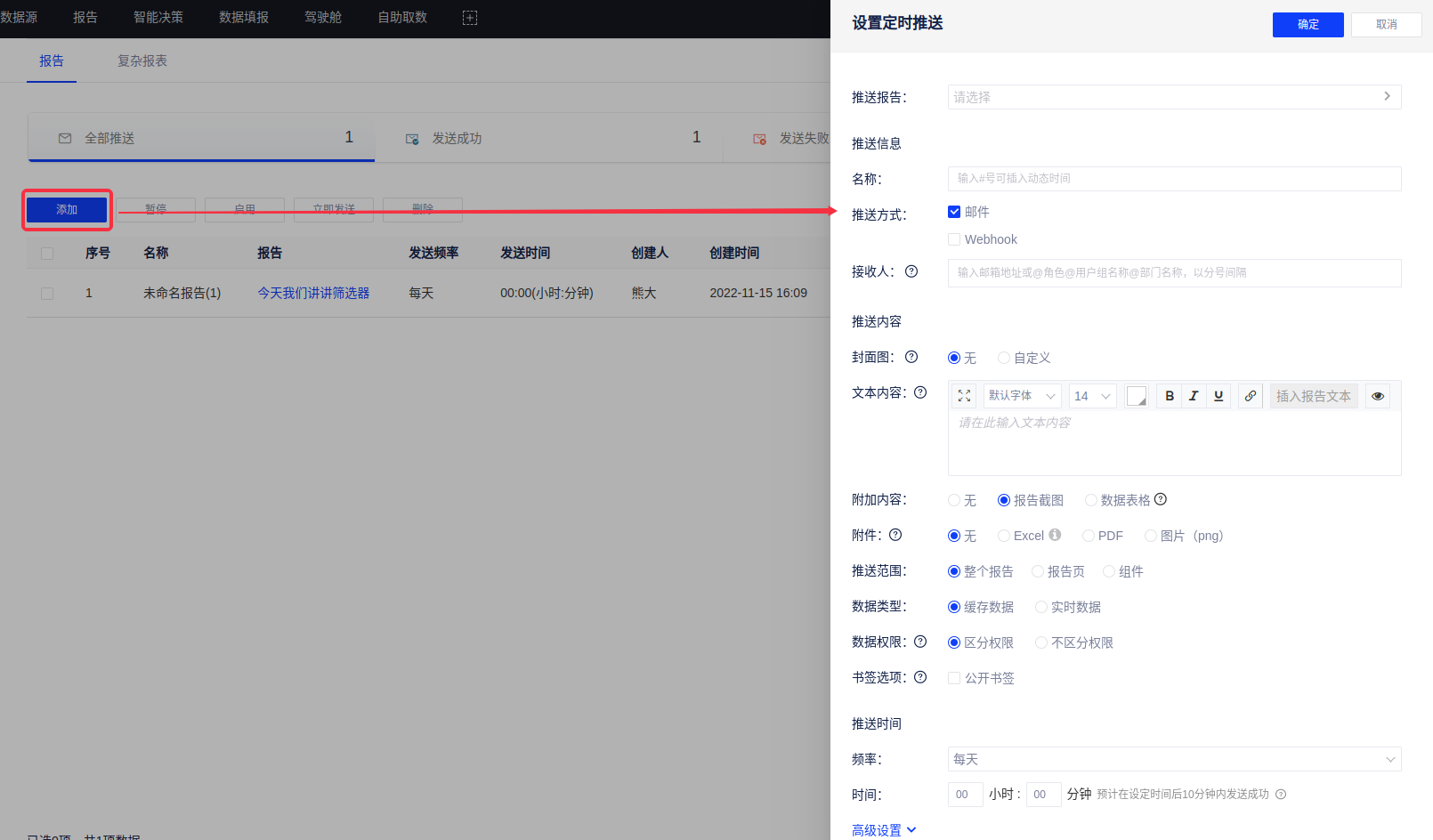Click the plus icon in top navigation

click(x=470, y=18)
